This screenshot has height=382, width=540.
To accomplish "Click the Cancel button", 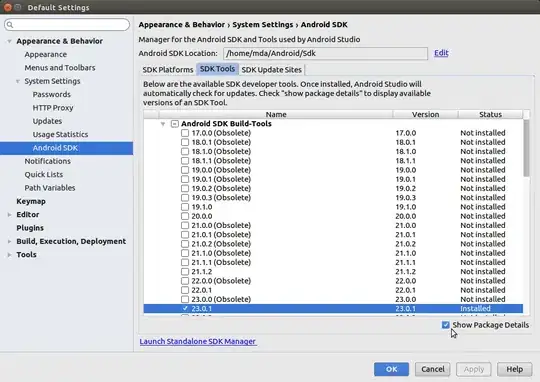I will (433, 369).
